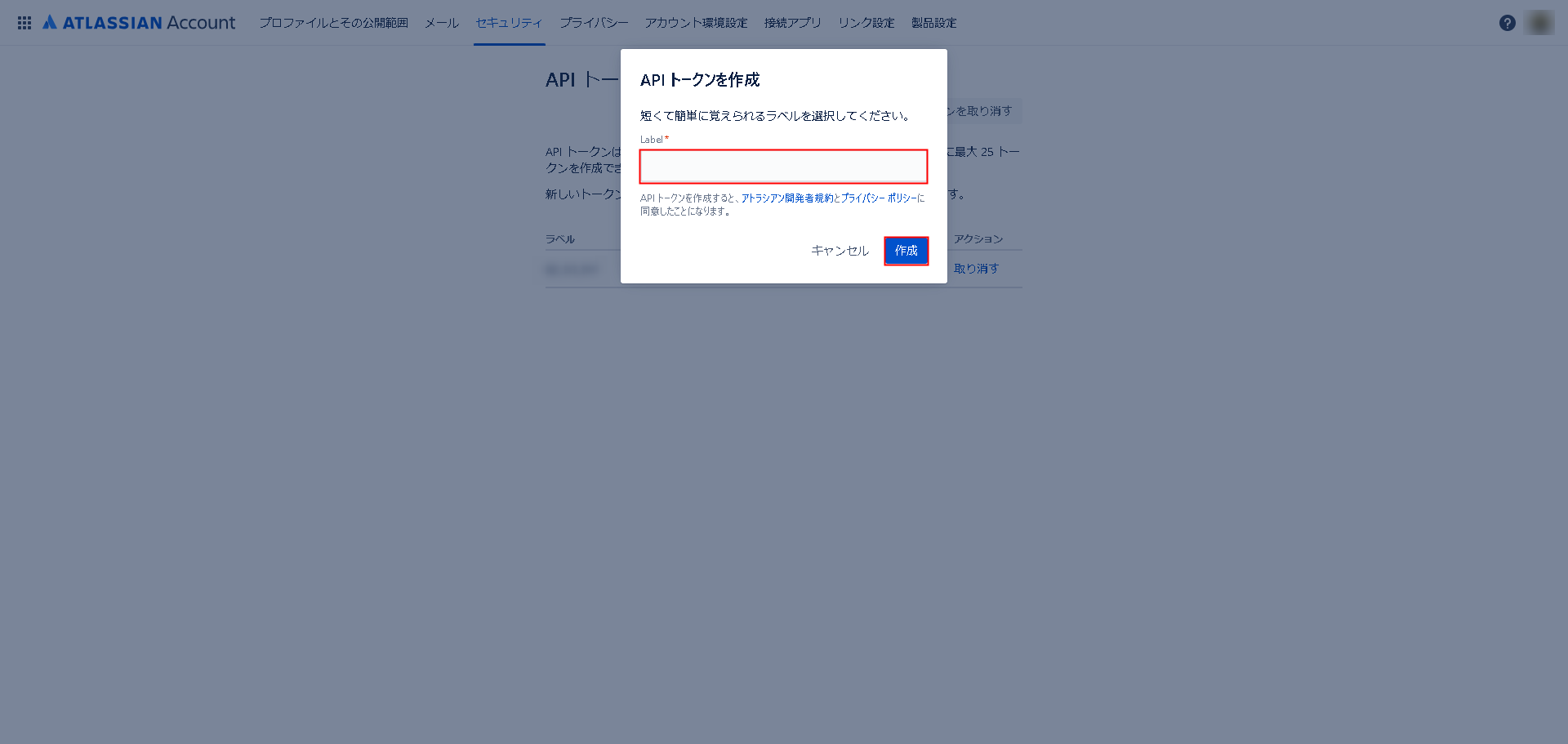Switch to プロファイルとその公開範囲 tab
Viewport: 1568px width, 744px height.
(333, 23)
